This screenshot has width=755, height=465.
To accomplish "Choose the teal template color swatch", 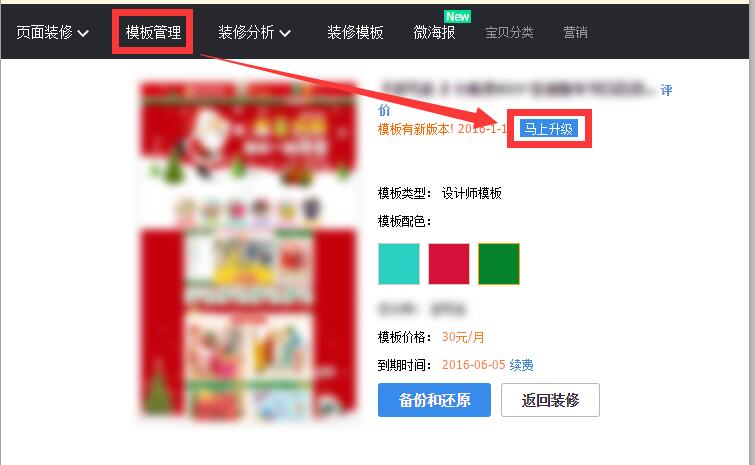I will pos(399,264).
